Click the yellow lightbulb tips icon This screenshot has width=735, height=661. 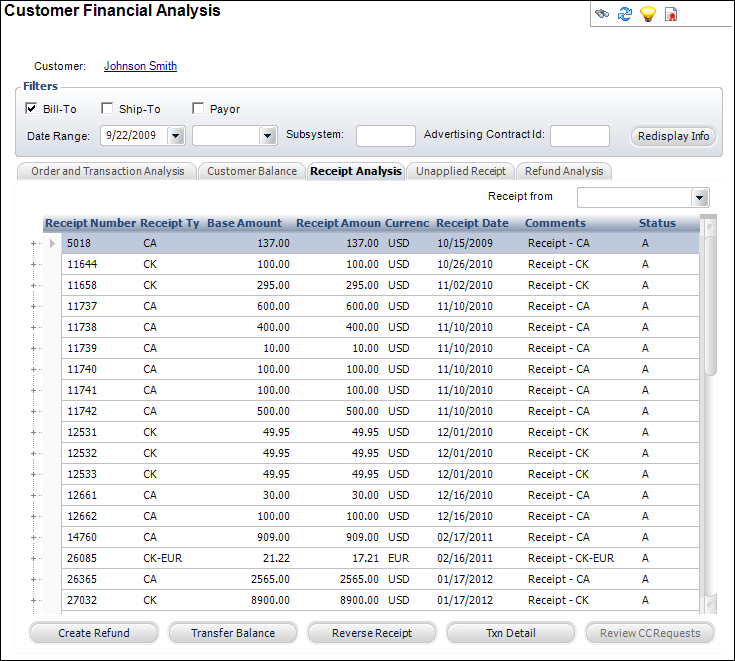pos(647,14)
